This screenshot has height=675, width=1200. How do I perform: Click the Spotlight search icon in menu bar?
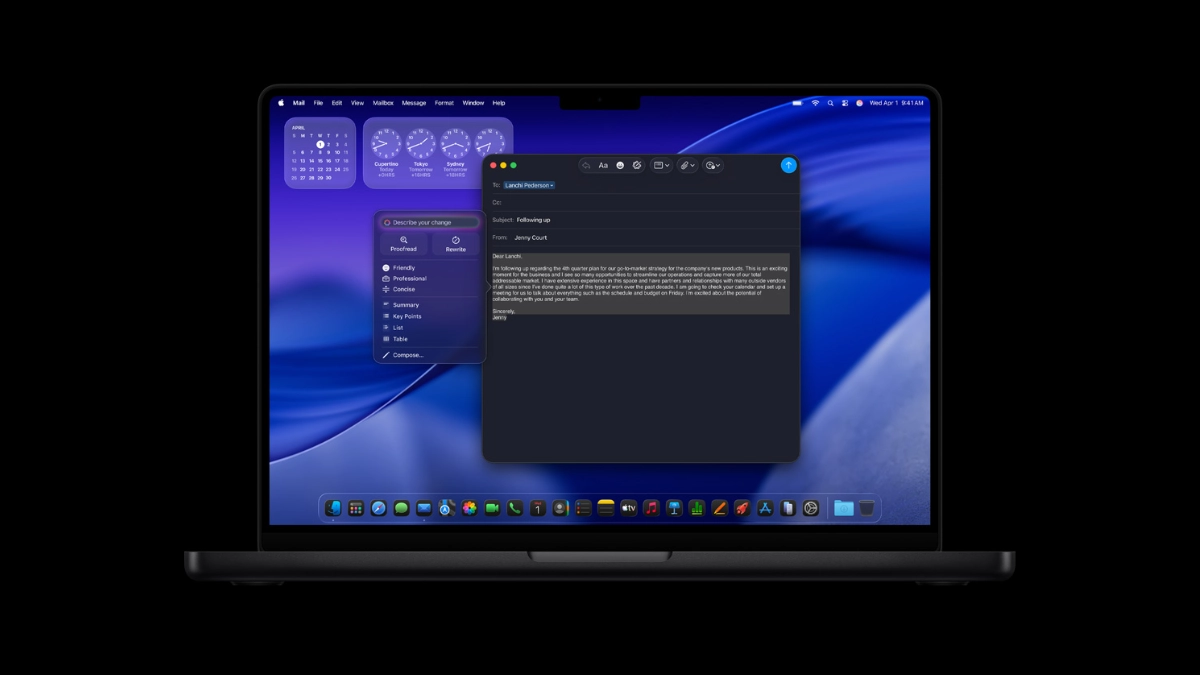coord(830,103)
